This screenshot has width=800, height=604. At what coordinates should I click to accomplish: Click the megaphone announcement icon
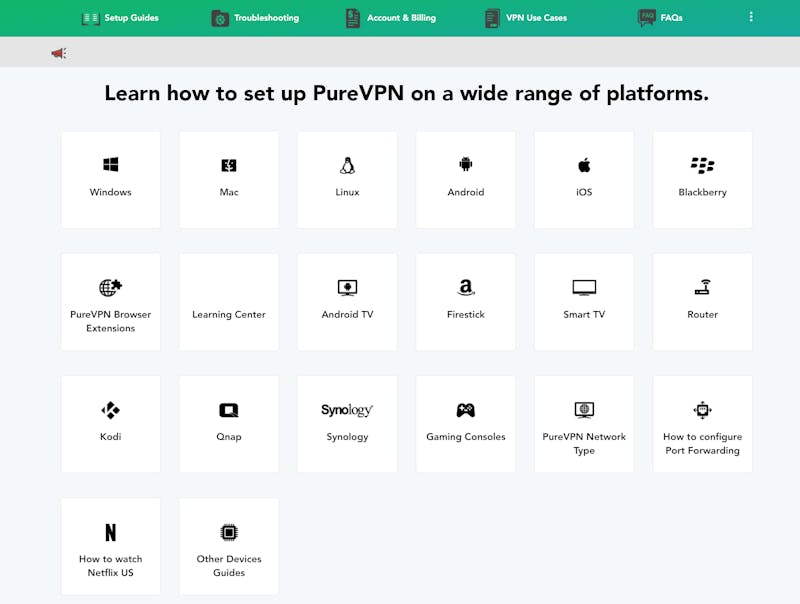coord(59,53)
